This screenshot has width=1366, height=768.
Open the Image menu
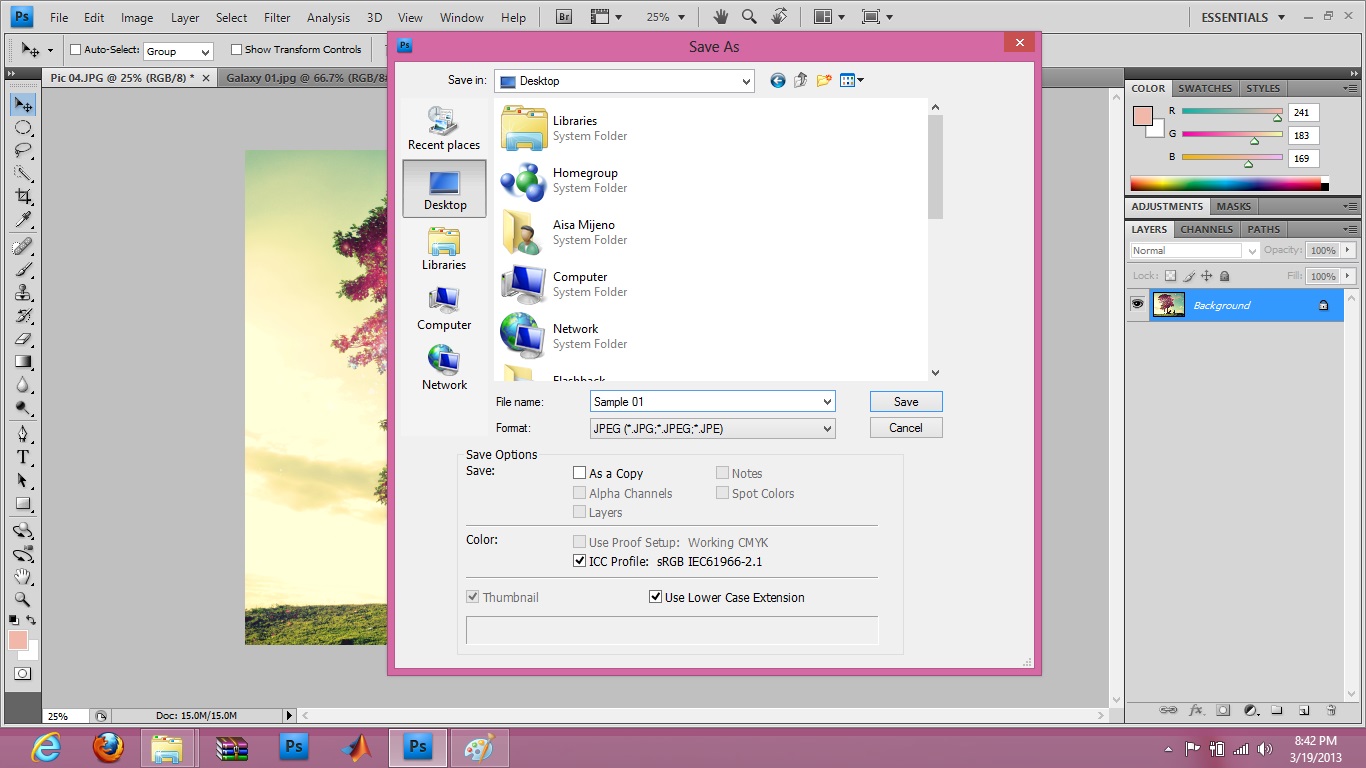137,17
